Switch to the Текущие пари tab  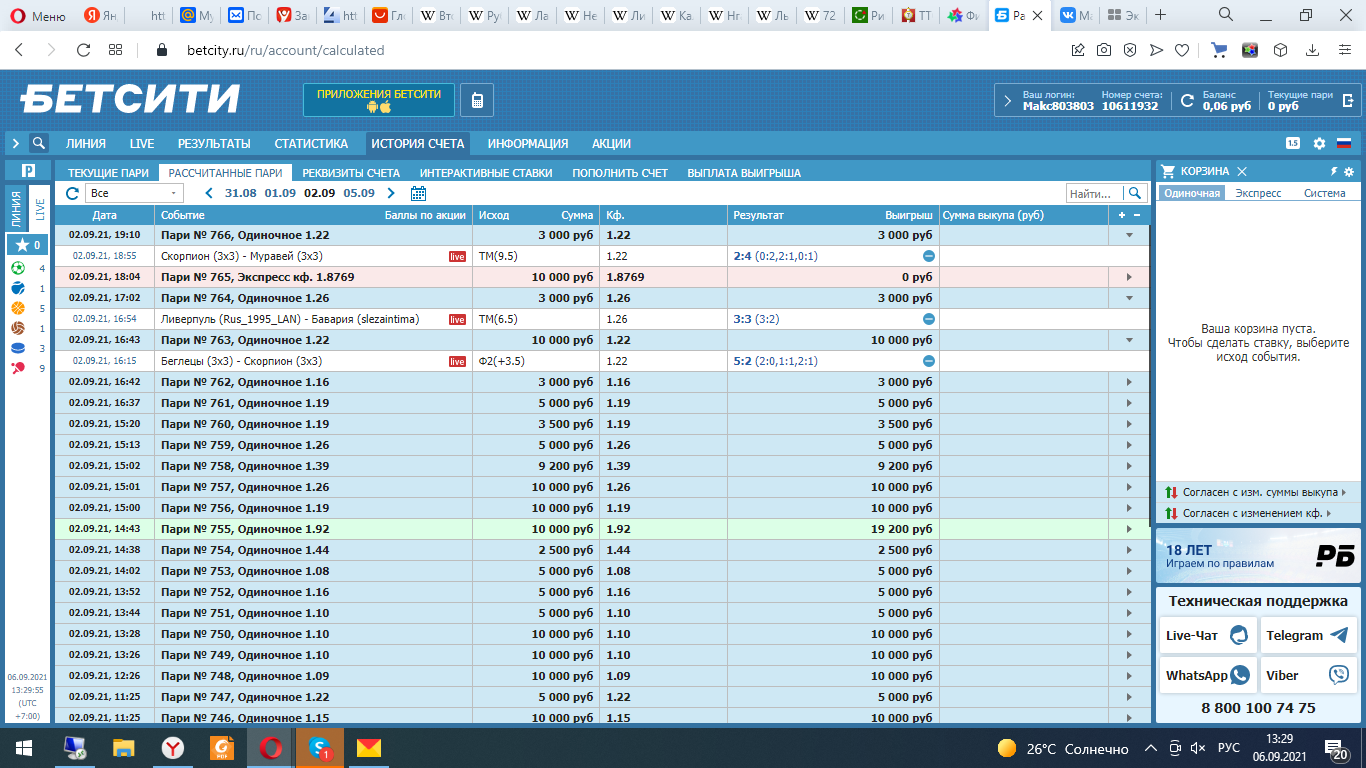[108, 173]
